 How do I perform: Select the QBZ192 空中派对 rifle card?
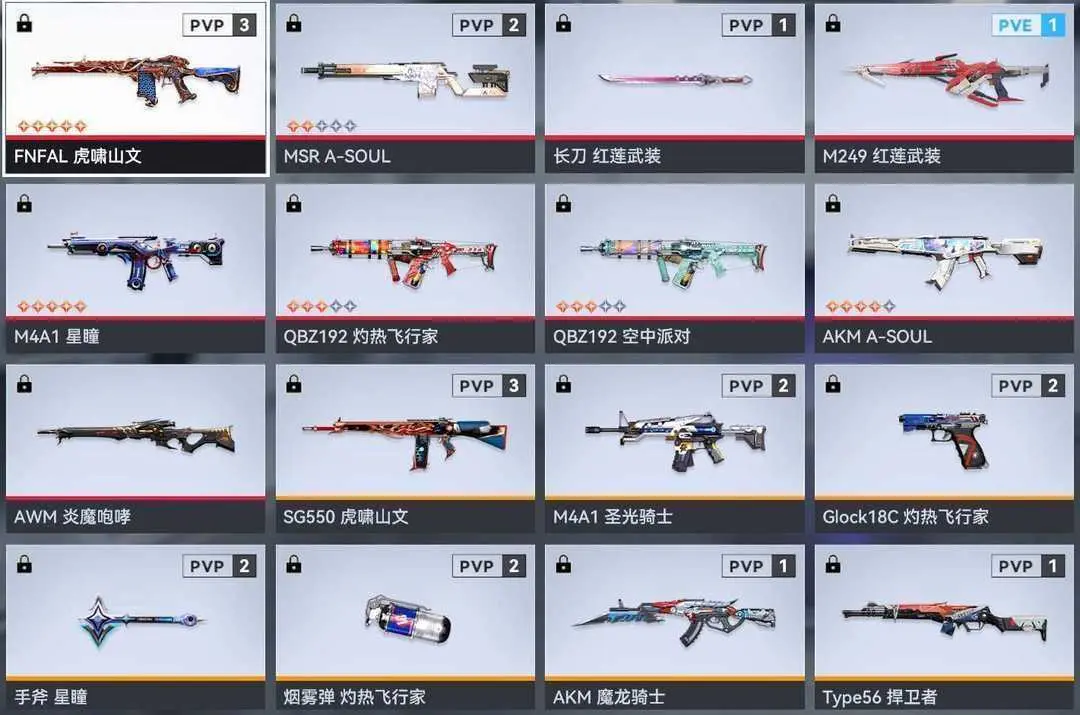pyautogui.click(x=674, y=268)
